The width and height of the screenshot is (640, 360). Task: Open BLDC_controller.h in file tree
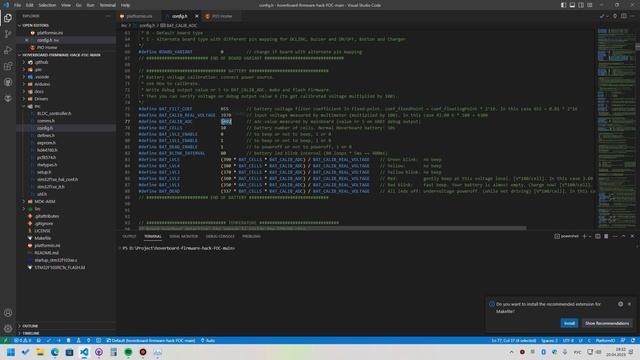point(54,113)
